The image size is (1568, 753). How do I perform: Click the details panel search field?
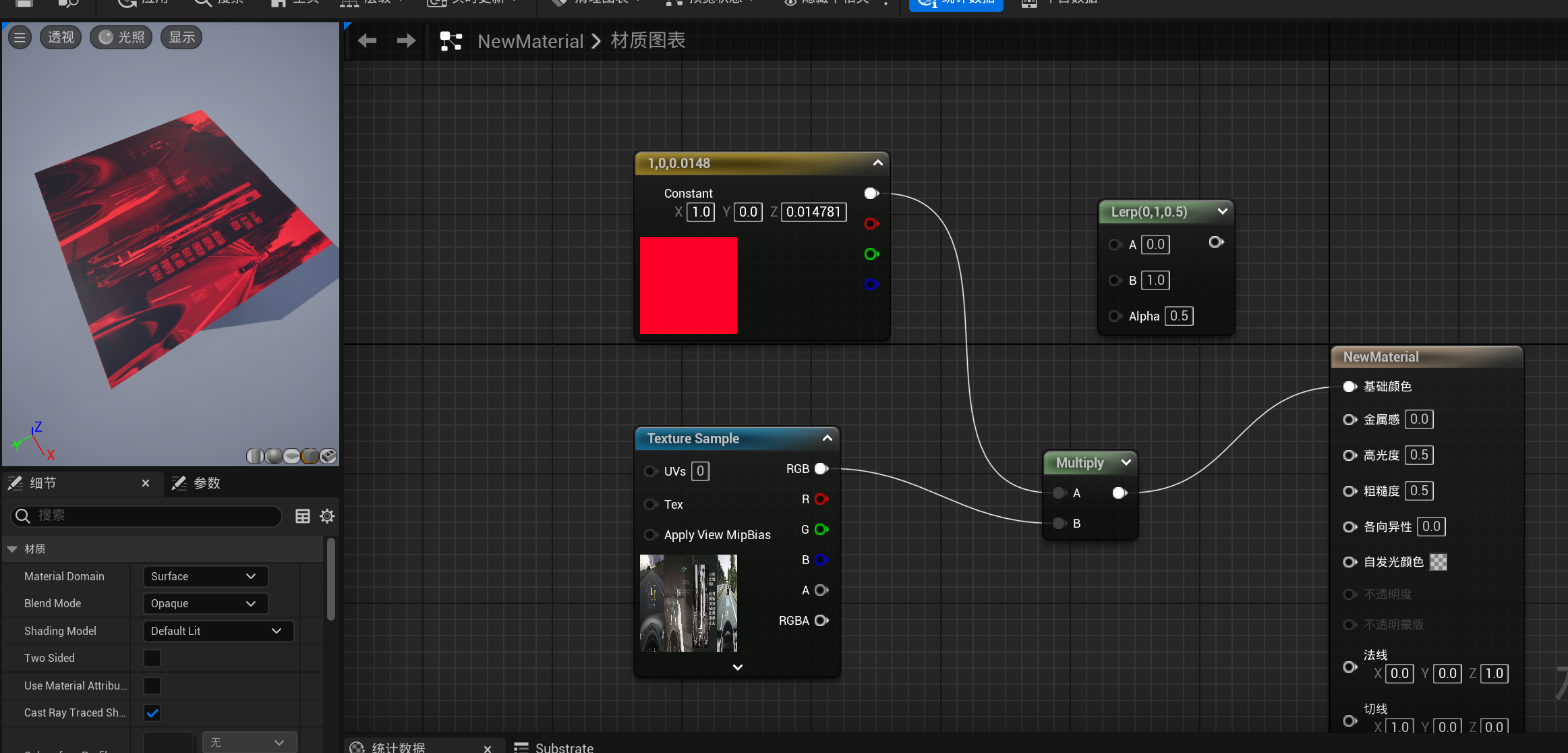[x=147, y=515]
